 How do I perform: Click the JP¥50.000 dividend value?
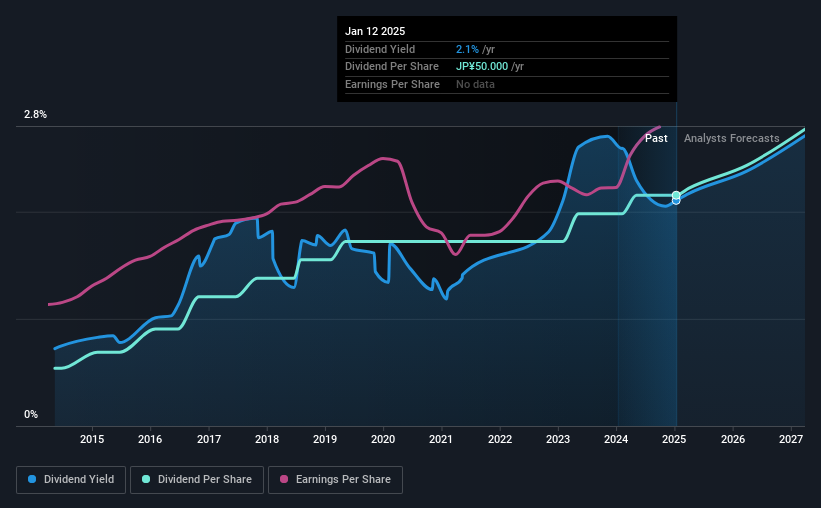point(482,67)
